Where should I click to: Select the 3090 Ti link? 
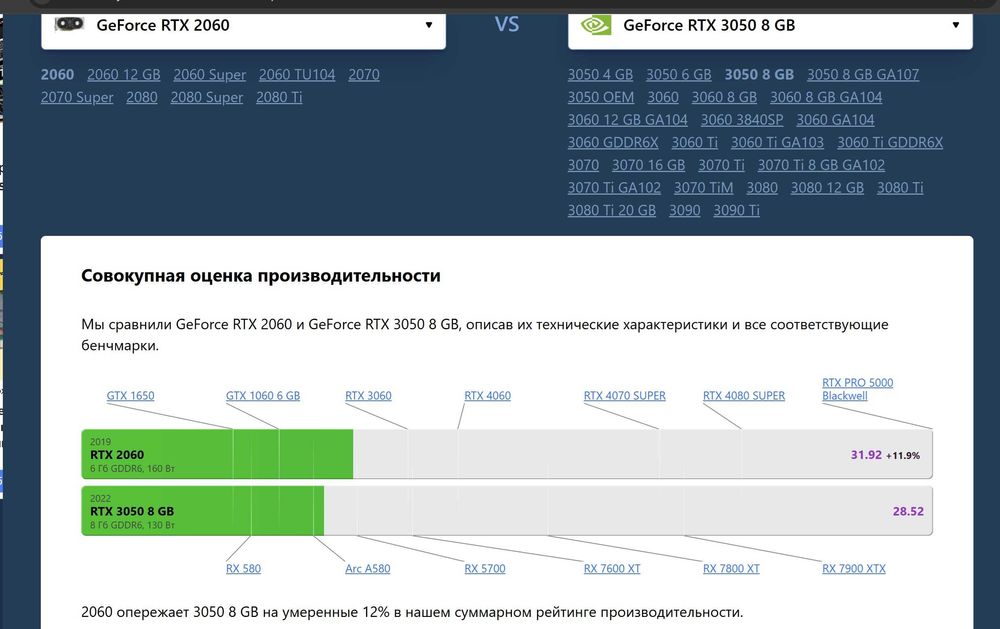tap(736, 210)
